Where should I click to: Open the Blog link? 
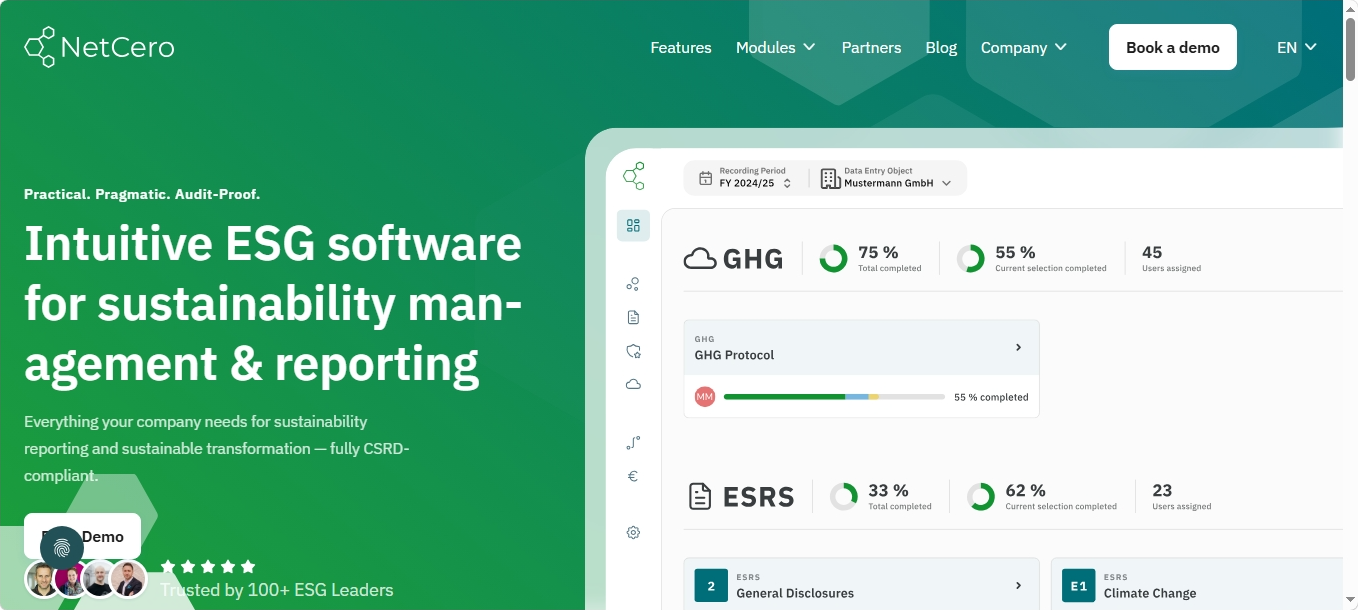[x=941, y=47]
